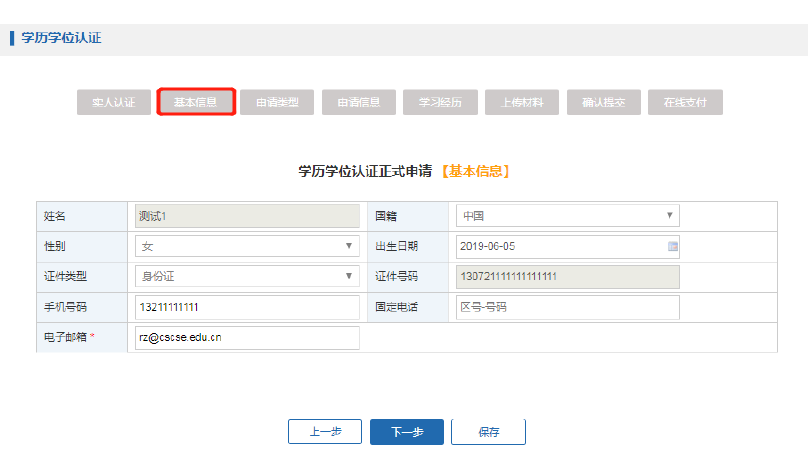The image size is (808, 451).
Task: Click the 上传材料 step tab
Action: tap(522, 102)
